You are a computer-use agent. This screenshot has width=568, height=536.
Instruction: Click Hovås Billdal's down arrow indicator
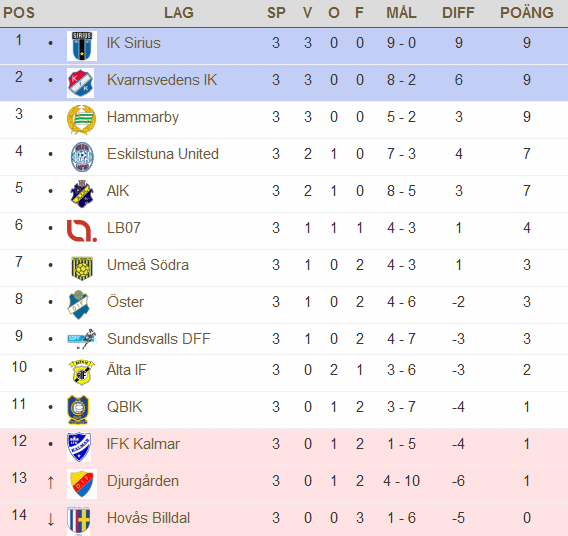point(51,519)
